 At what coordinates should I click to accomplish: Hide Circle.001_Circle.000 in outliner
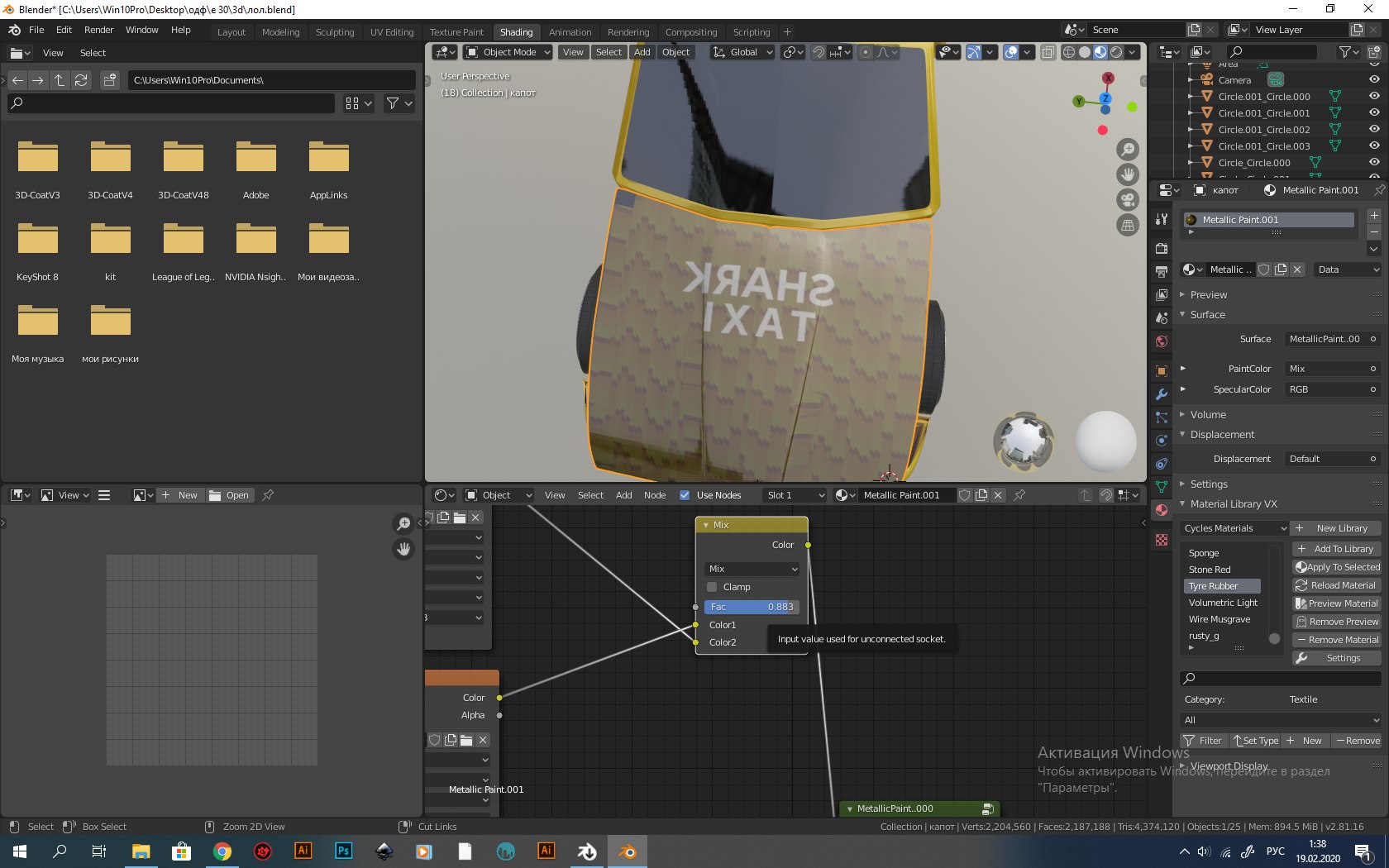1374,97
